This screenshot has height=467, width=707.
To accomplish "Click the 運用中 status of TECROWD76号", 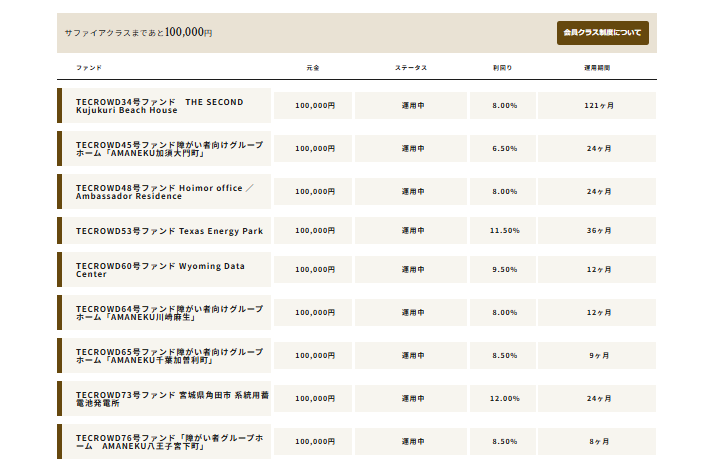I will point(411,441).
